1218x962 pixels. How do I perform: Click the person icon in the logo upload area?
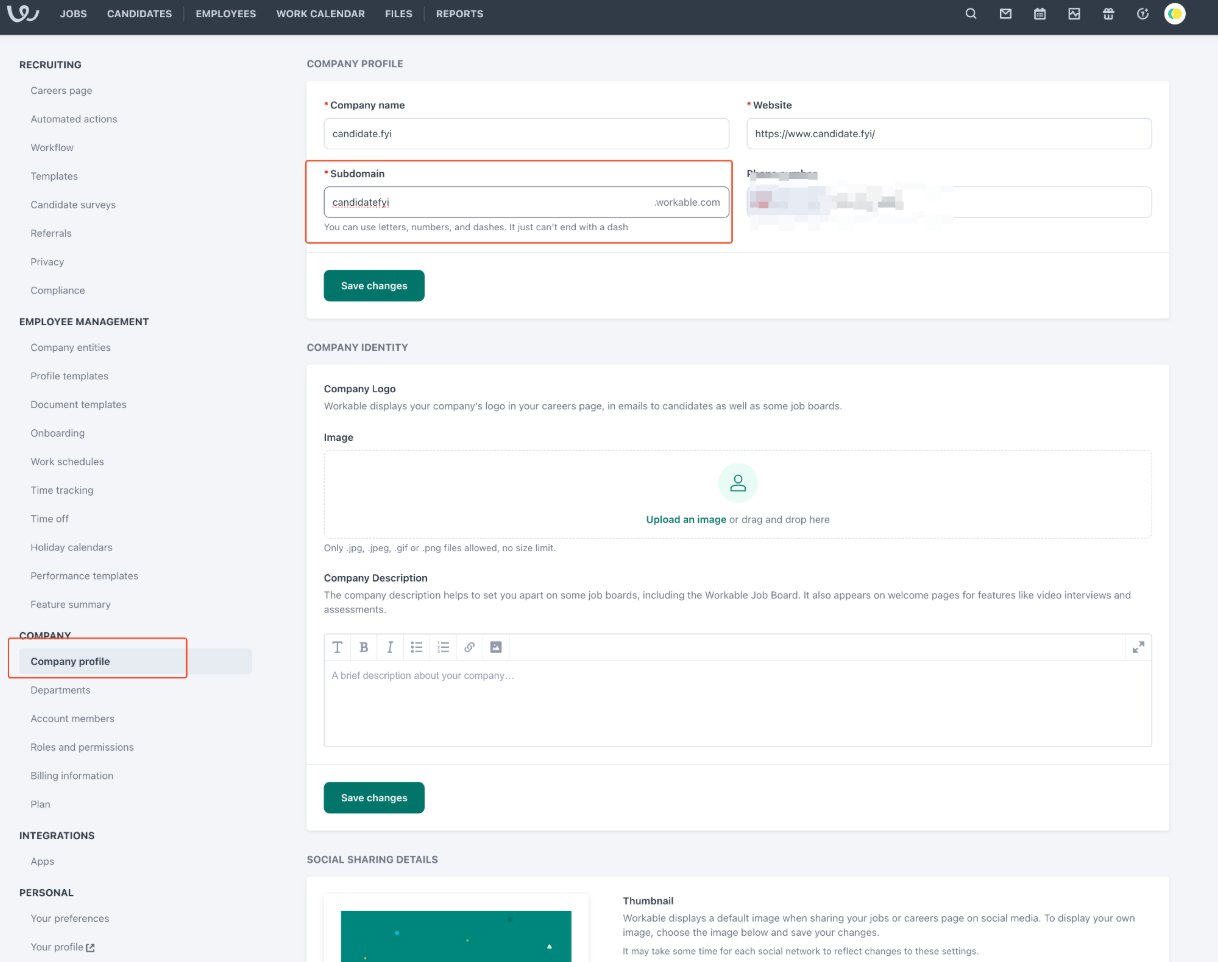[x=738, y=483]
